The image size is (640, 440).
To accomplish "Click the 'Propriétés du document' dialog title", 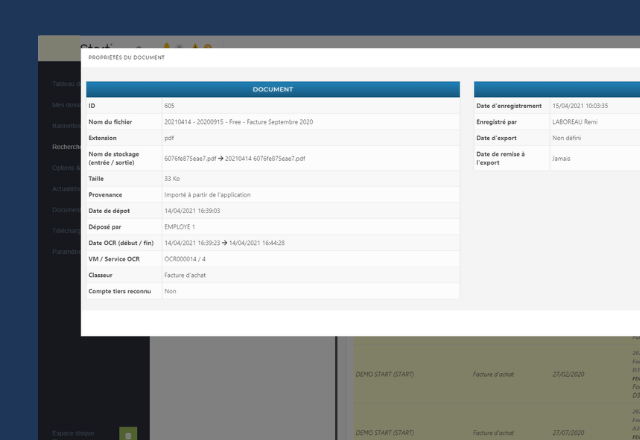I will tap(127, 58).
